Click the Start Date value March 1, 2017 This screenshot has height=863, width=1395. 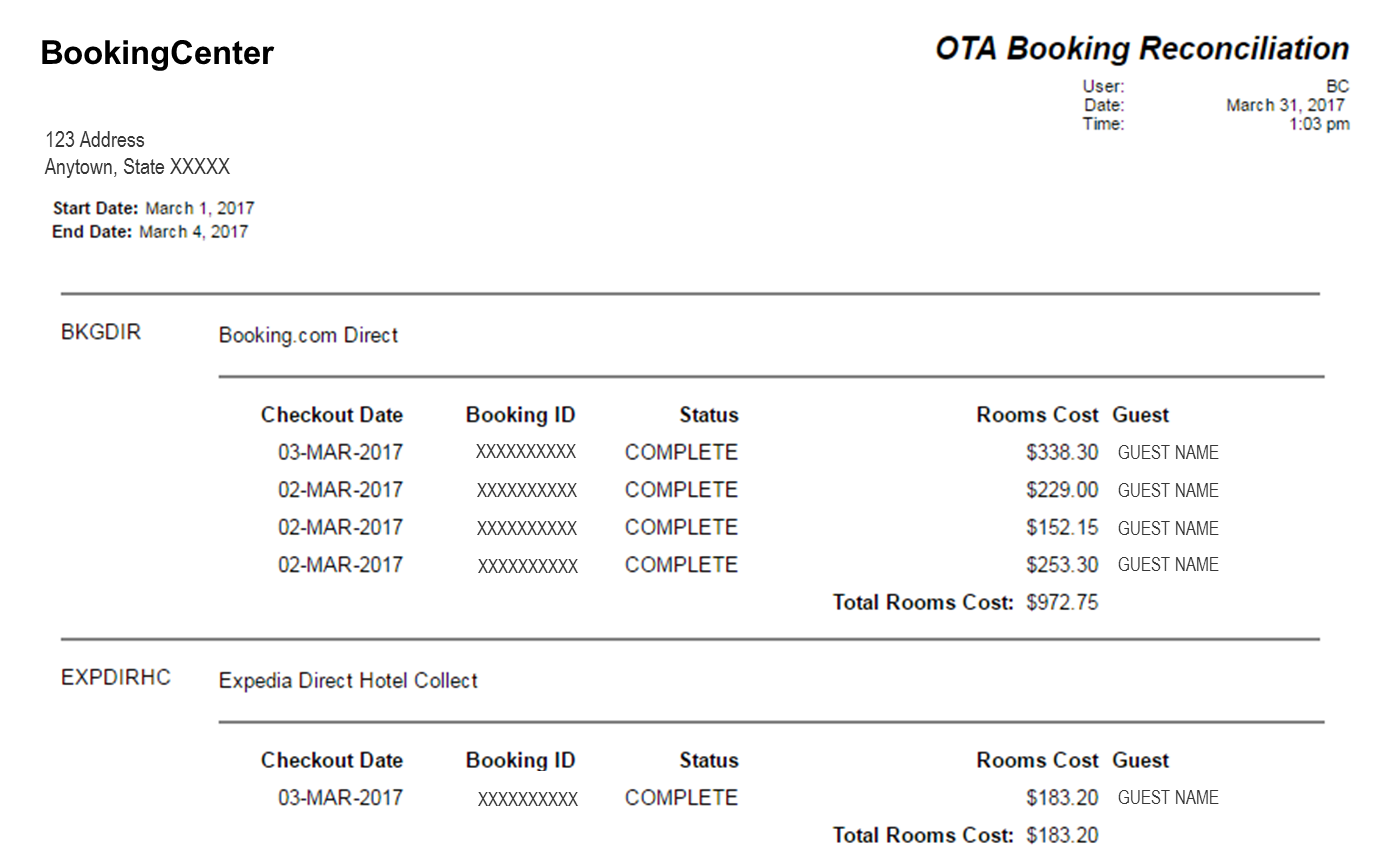[x=200, y=209]
